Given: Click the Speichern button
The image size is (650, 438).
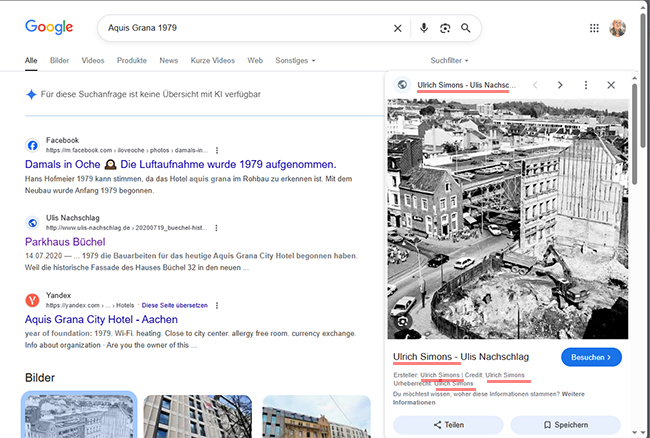Looking at the screenshot, I should pyautogui.click(x=565, y=425).
